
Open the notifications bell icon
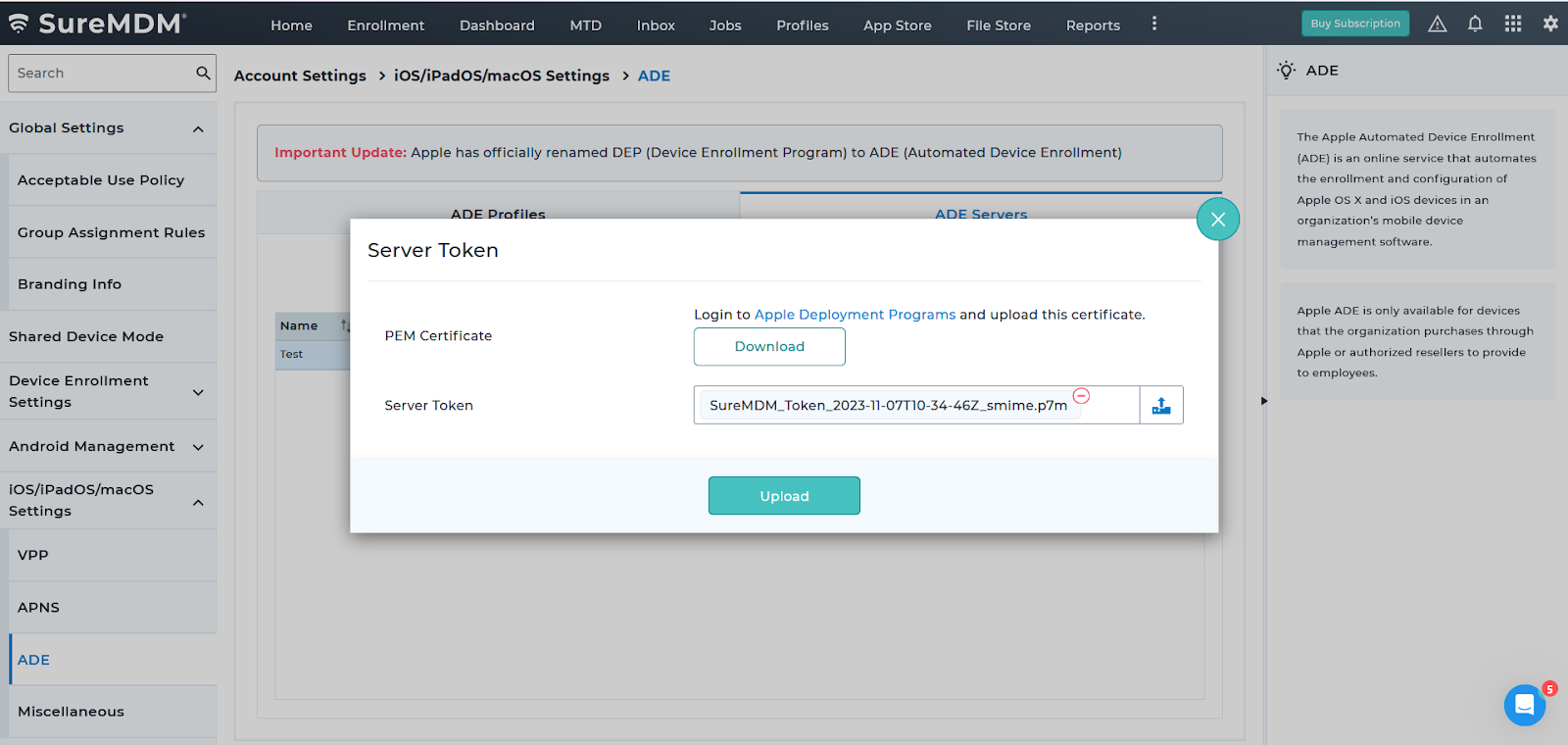click(x=1475, y=24)
